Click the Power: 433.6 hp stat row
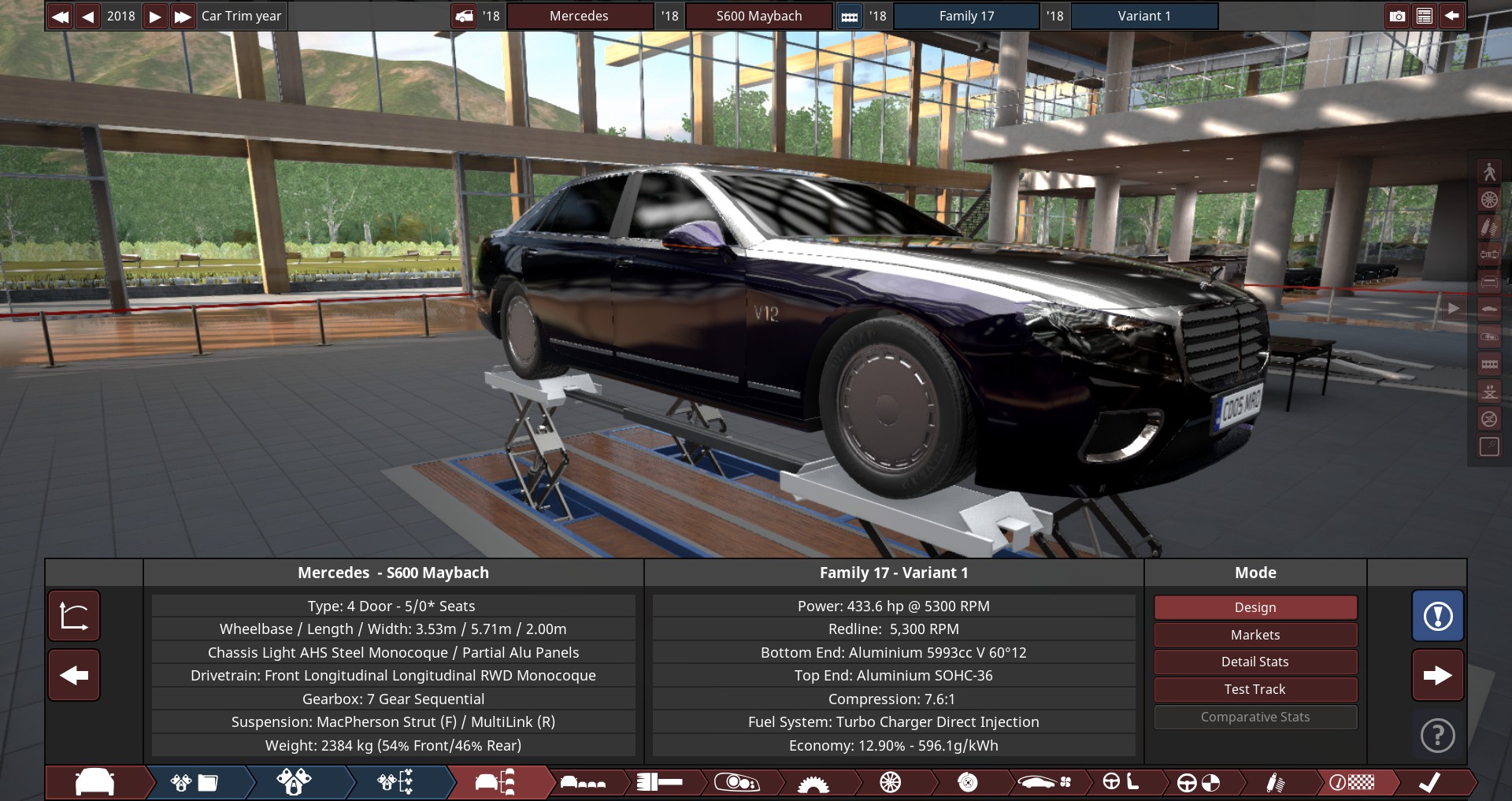 click(x=894, y=606)
